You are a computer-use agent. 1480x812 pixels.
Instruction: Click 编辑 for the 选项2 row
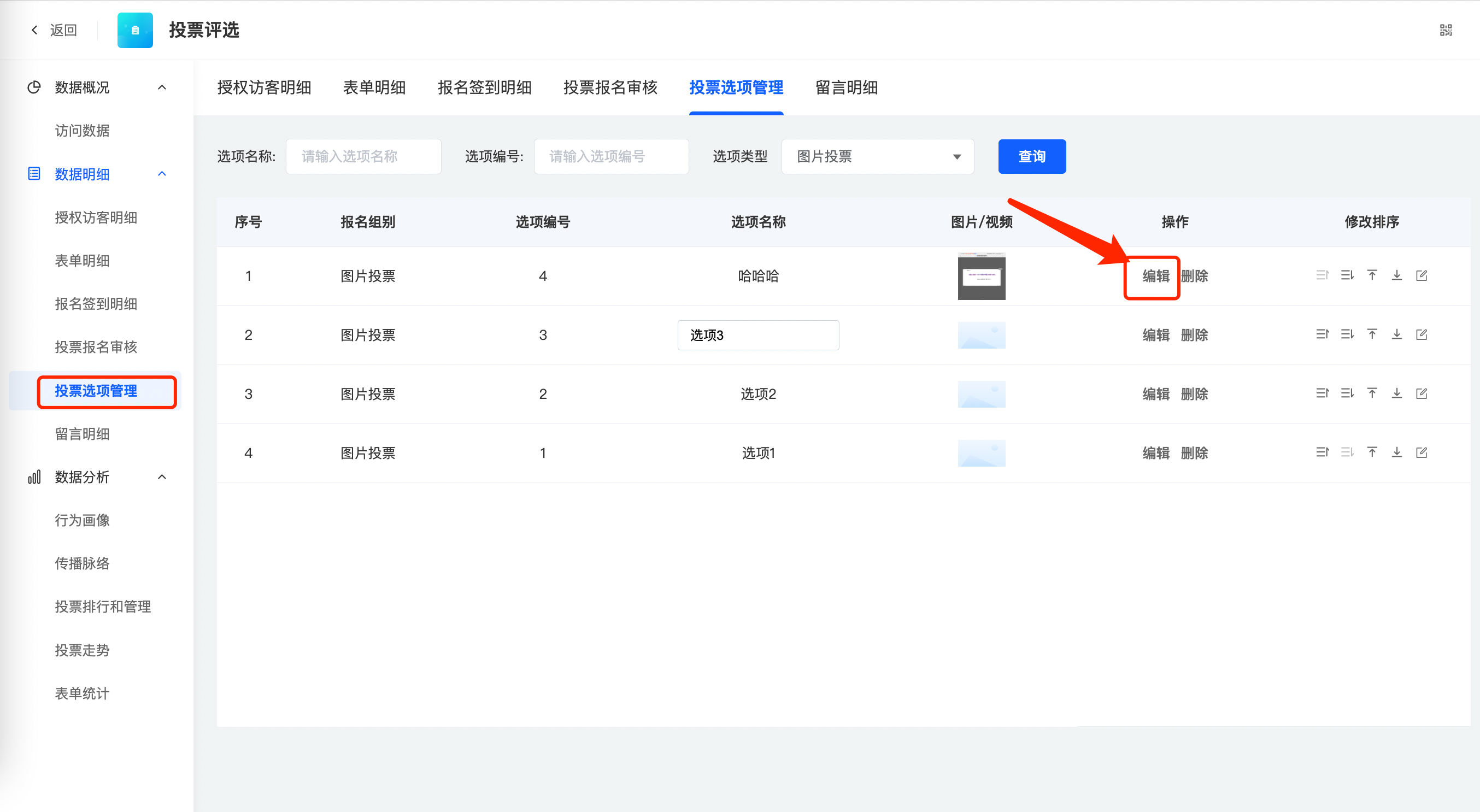tap(1156, 395)
